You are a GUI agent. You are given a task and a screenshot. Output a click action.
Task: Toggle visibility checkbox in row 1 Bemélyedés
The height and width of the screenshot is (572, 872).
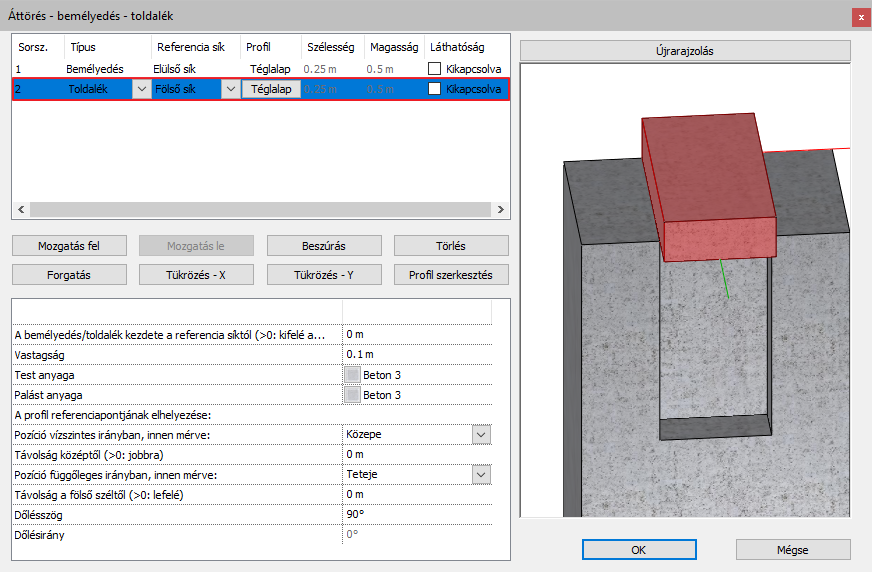[x=434, y=69]
